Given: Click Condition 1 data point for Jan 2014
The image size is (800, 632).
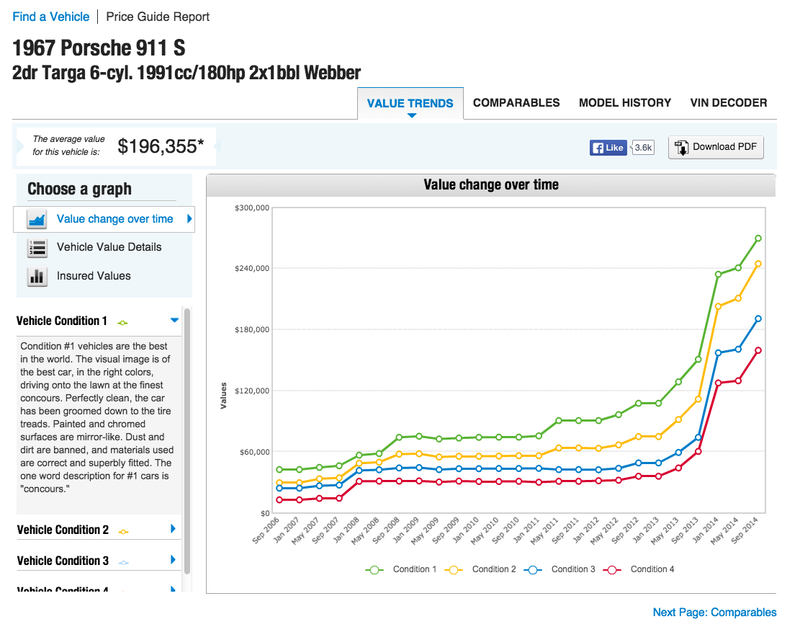Looking at the screenshot, I should 718,275.
